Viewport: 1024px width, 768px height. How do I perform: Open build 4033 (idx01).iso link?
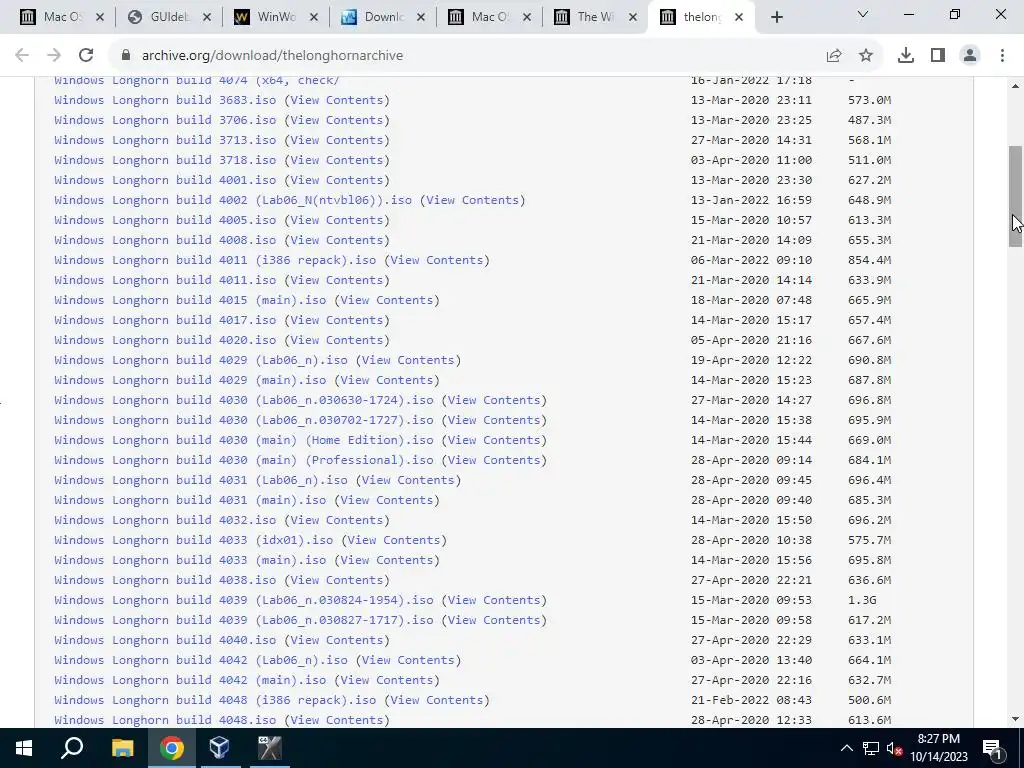(194, 540)
